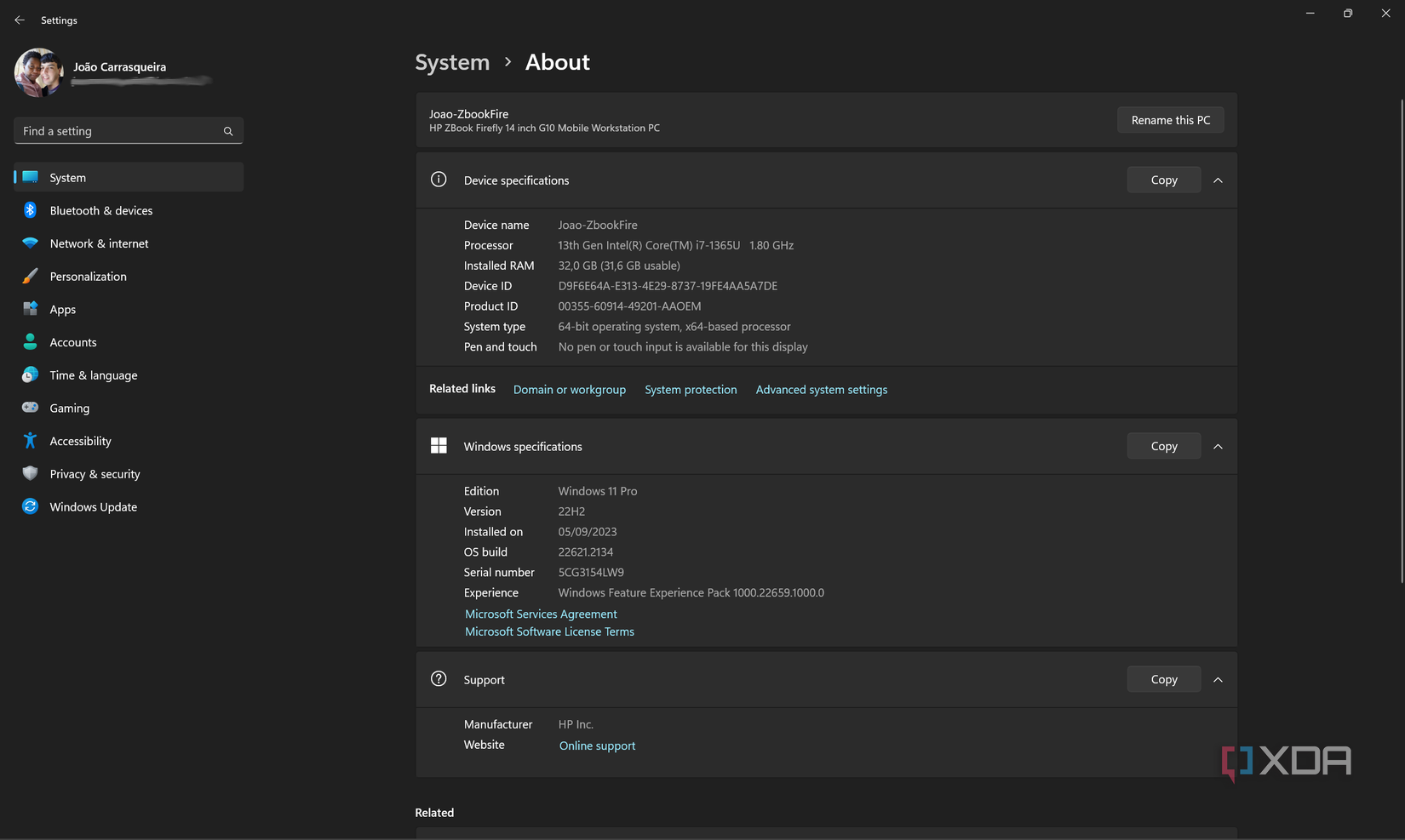Click the user profile avatar
1405x840 pixels.
pos(38,72)
